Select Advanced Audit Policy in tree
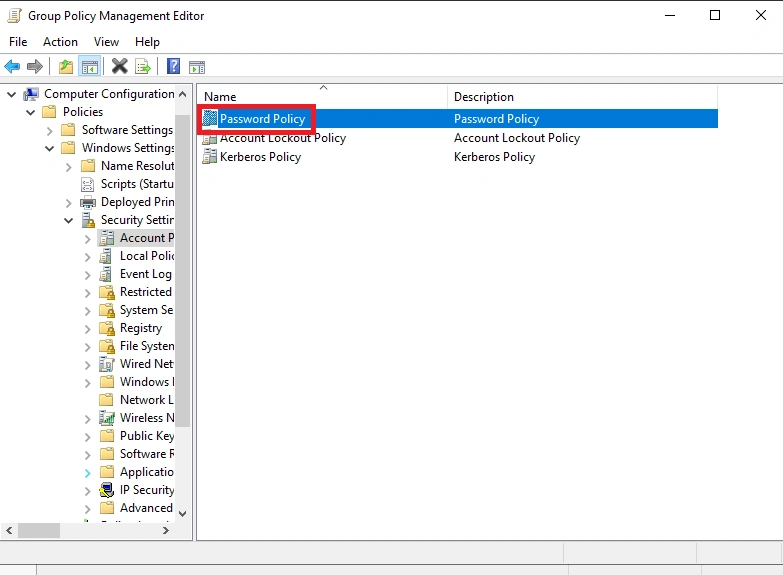 coord(146,508)
